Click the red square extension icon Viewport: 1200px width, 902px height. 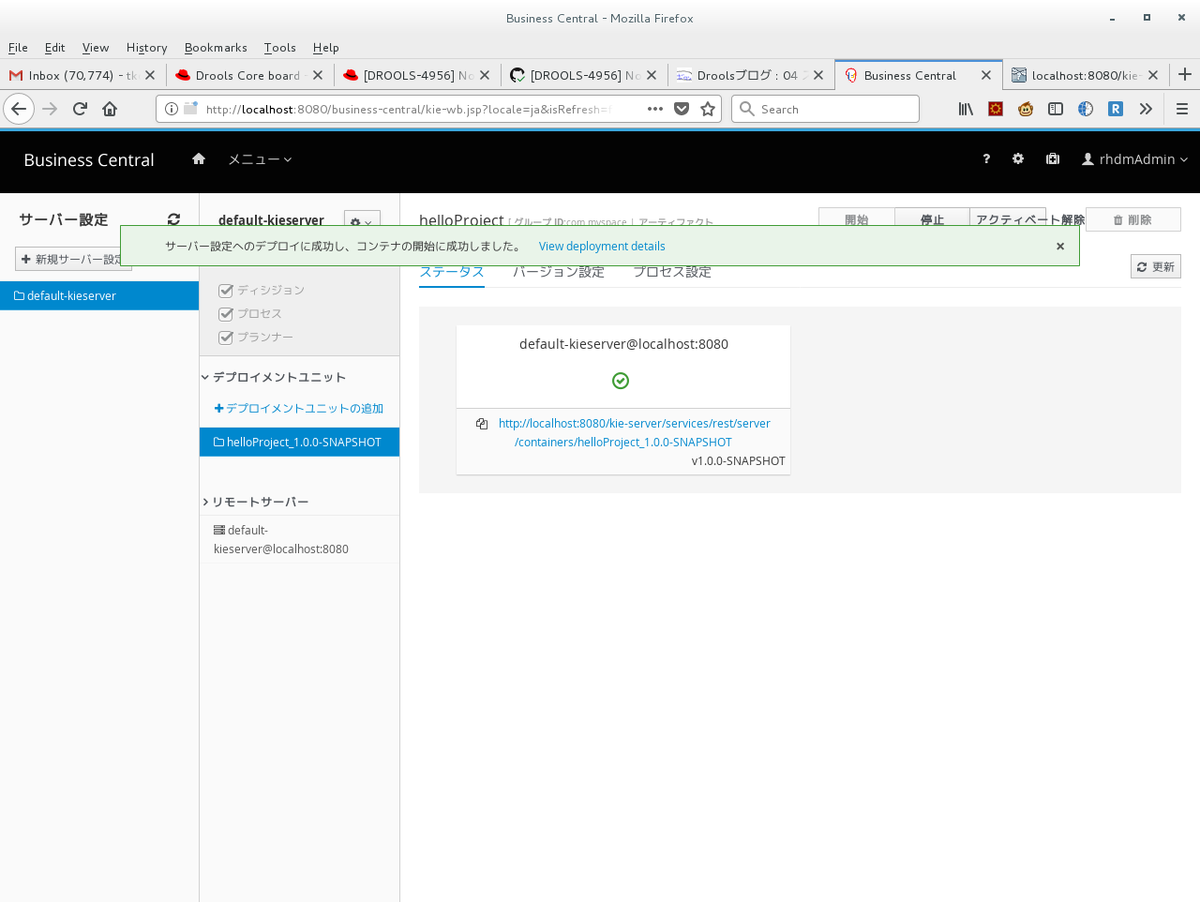[996, 109]
